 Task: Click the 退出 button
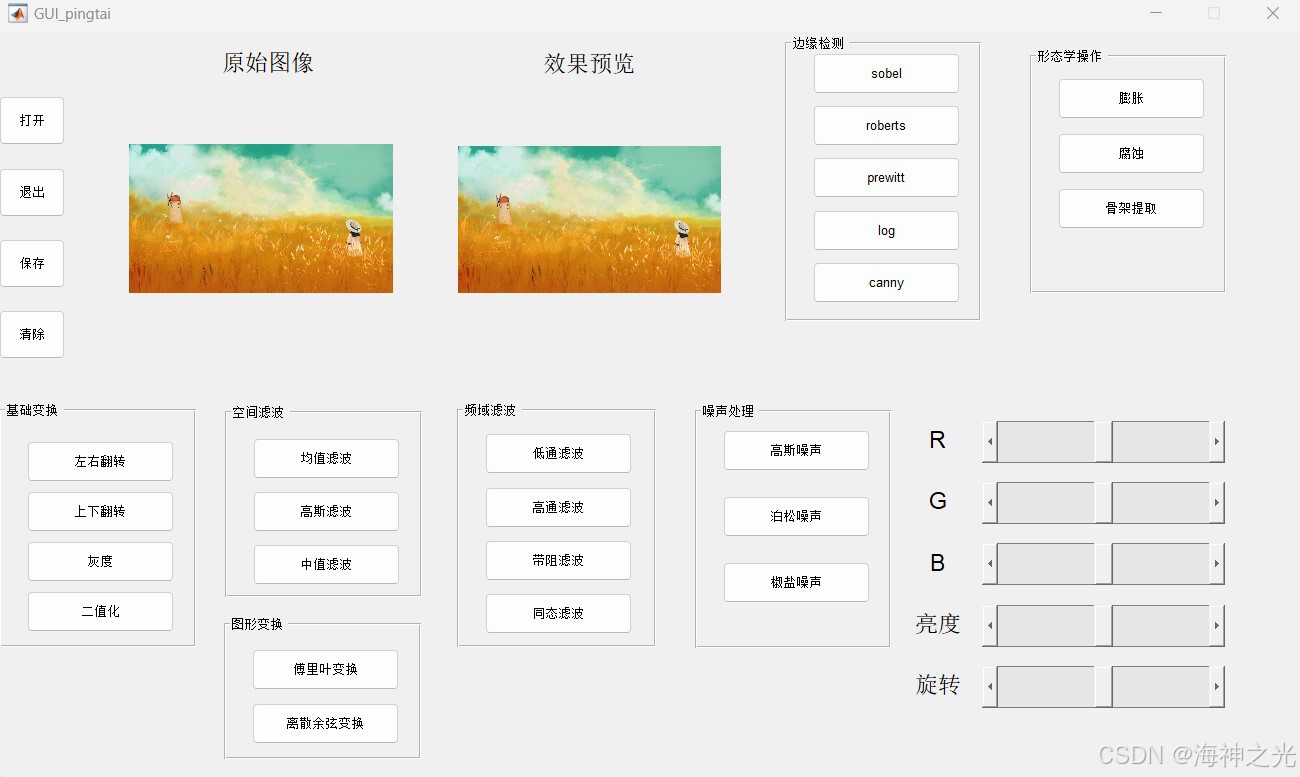[32, 192]
